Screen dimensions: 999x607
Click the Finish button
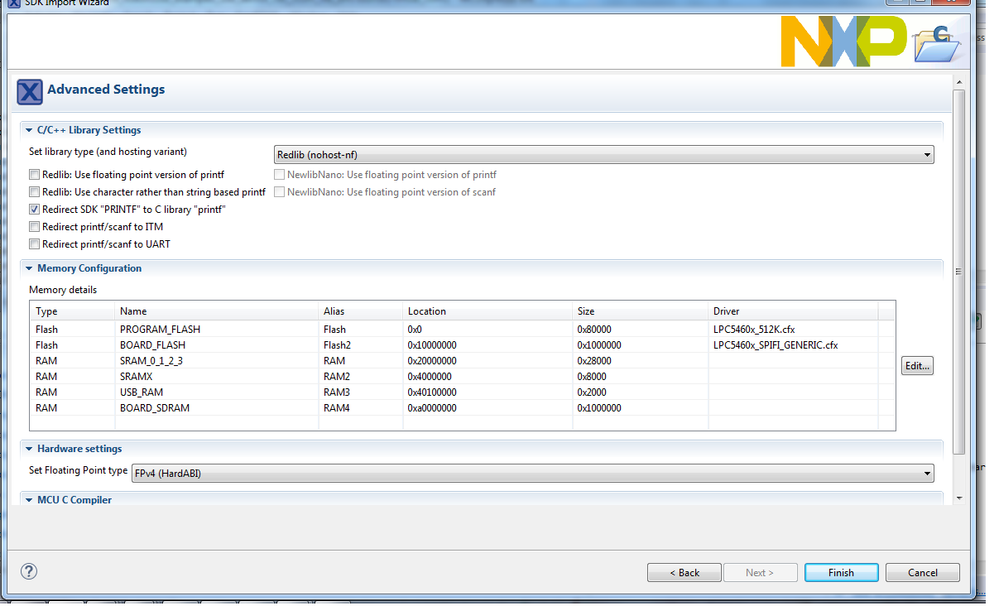point(841,573)
